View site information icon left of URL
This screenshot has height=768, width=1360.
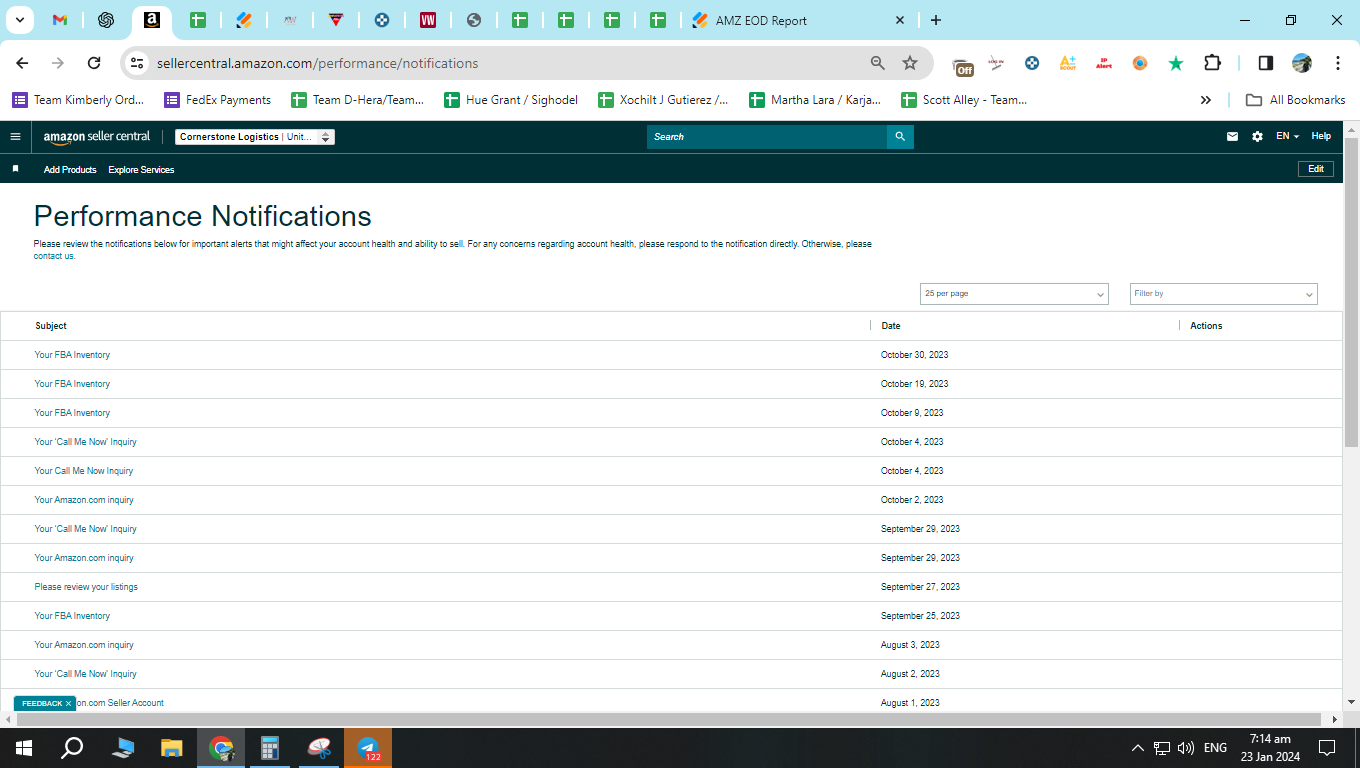click(x=138, y=63)
